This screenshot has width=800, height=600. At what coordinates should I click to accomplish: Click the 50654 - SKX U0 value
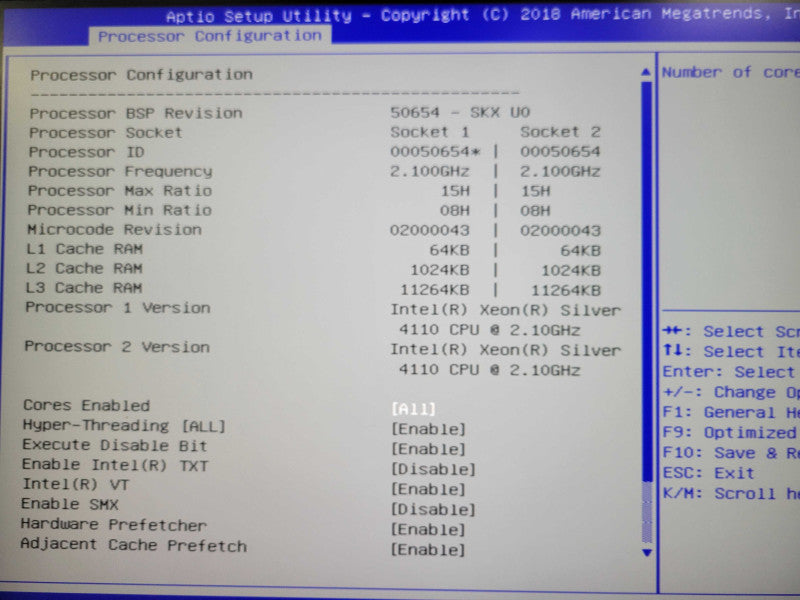pyautogui.click(x=460, y=112)
